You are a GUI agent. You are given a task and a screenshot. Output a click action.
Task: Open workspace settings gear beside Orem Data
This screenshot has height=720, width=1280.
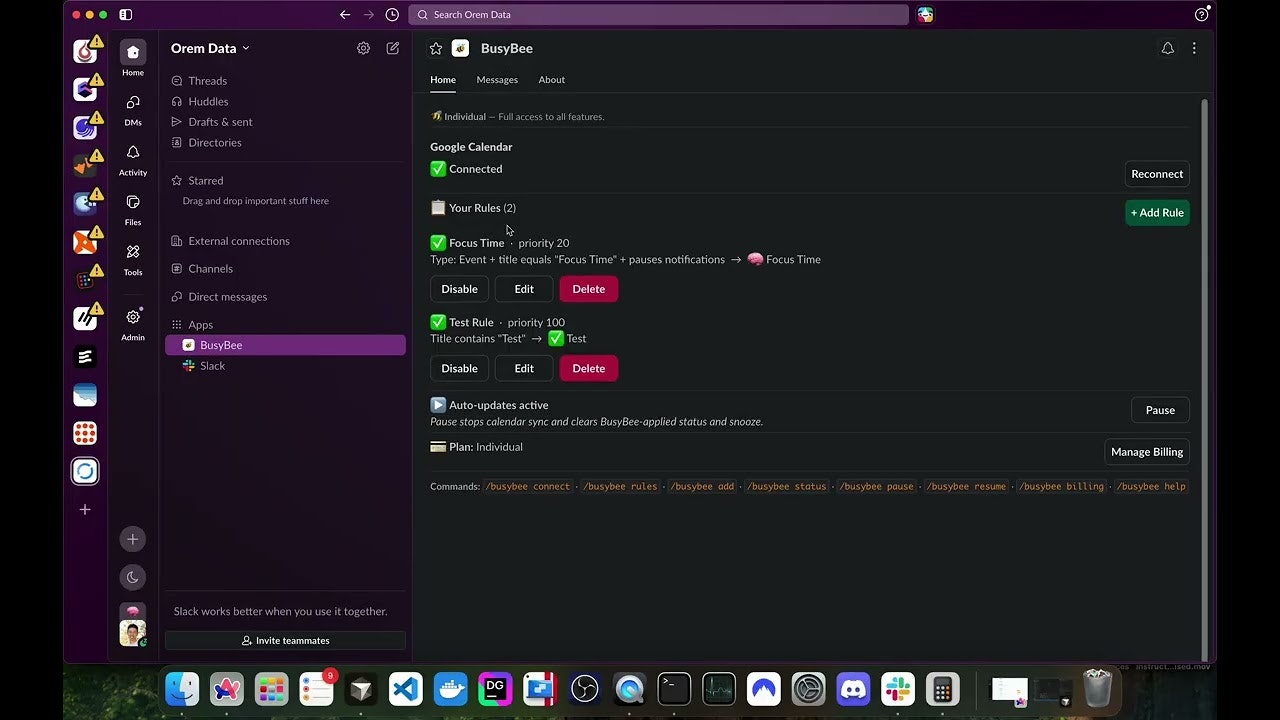coord(363,48)
